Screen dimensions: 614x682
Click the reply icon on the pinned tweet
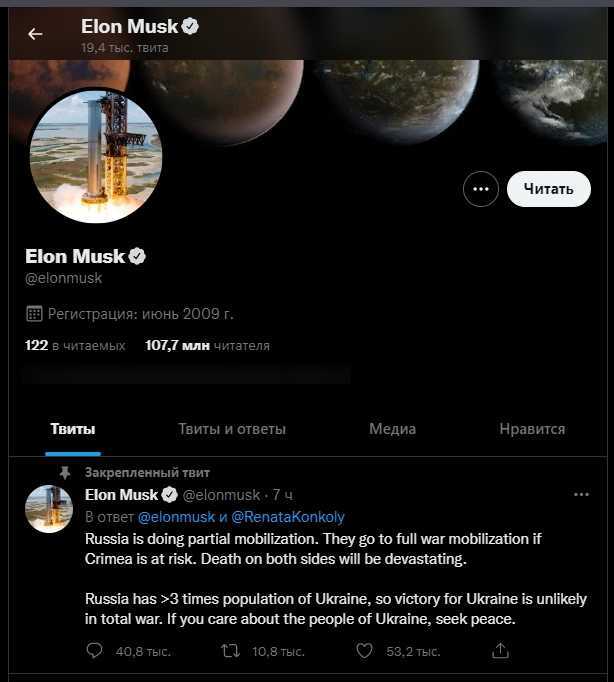click(94, 651)
